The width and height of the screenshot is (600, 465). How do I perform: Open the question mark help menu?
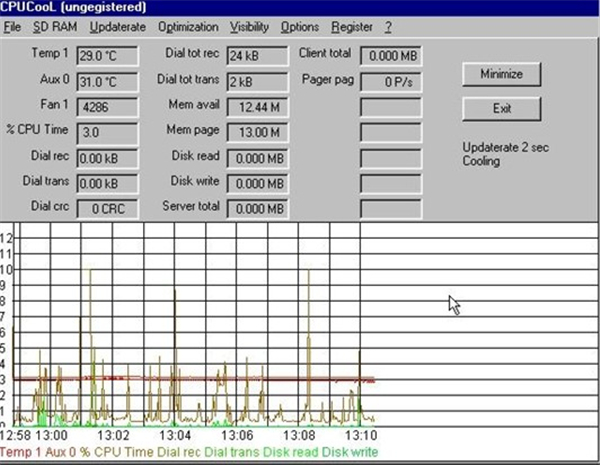click(390, 26)
